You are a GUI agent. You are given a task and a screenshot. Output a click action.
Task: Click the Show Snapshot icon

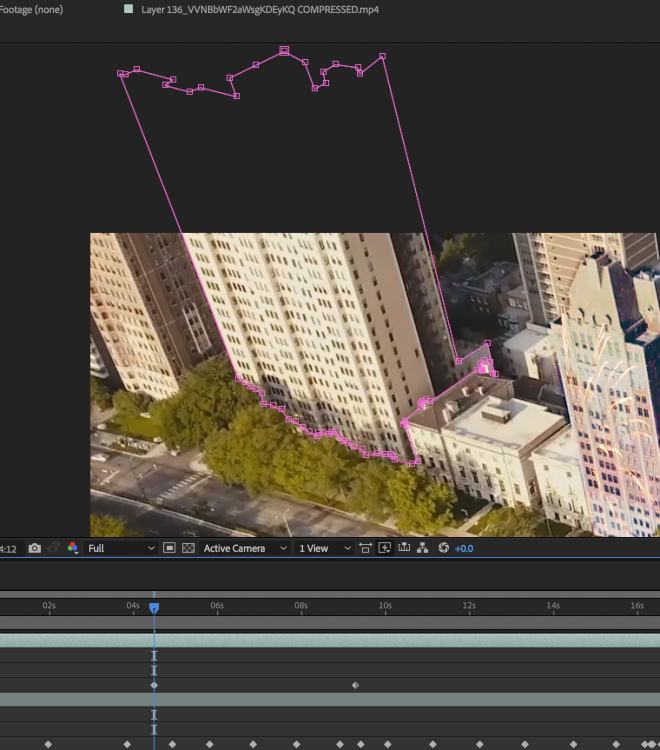(x=54, y=548)
